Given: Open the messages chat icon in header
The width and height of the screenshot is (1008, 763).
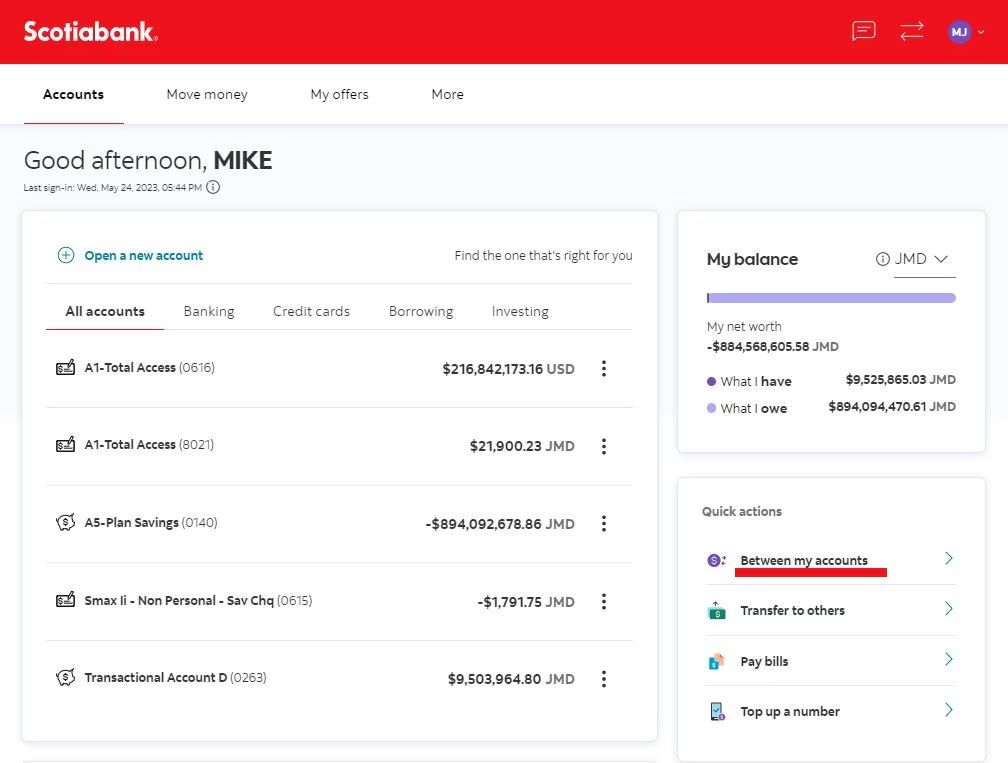Looking at the screenshot, I should [863, 31].
